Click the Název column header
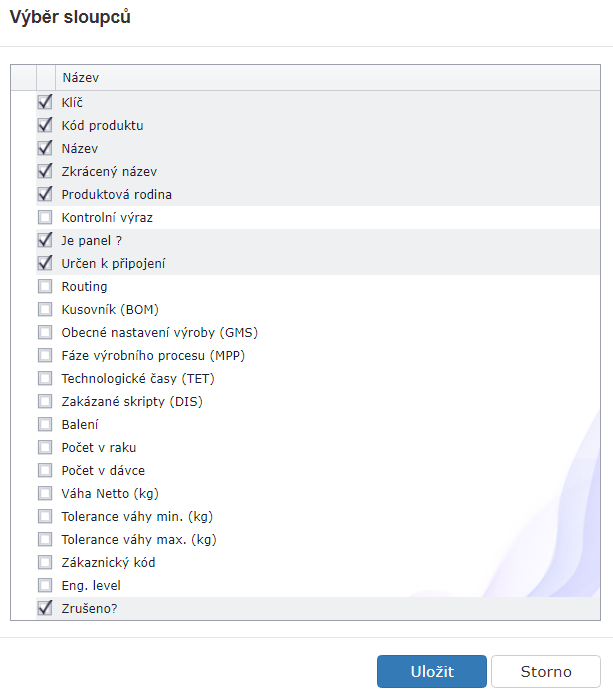Screen dimensions: 613x693 coord(80,77)
